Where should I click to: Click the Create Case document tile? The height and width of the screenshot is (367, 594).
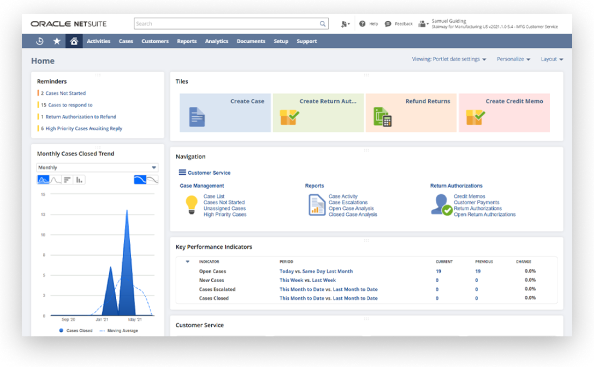pyautogui.click(x=225, y=113)
